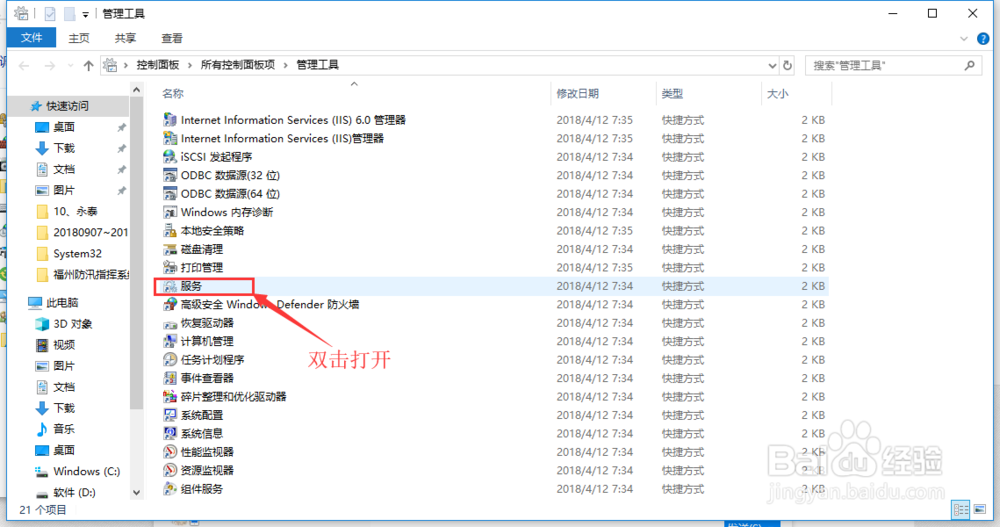
Task: Click navigation pane scroll up arrow
Action: [x=136, y=91]
